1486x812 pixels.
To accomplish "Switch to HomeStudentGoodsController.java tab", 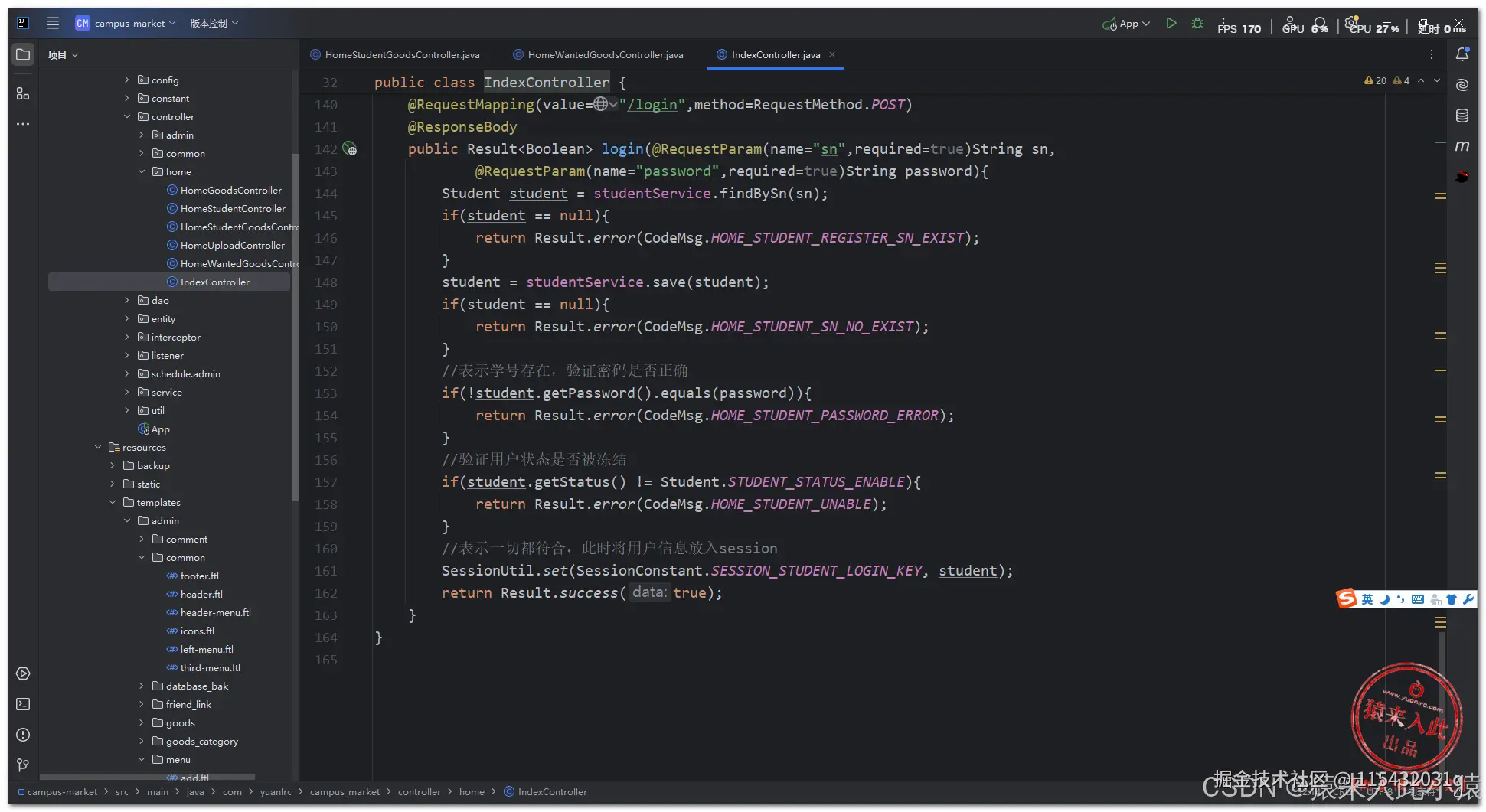I will 395,54.
